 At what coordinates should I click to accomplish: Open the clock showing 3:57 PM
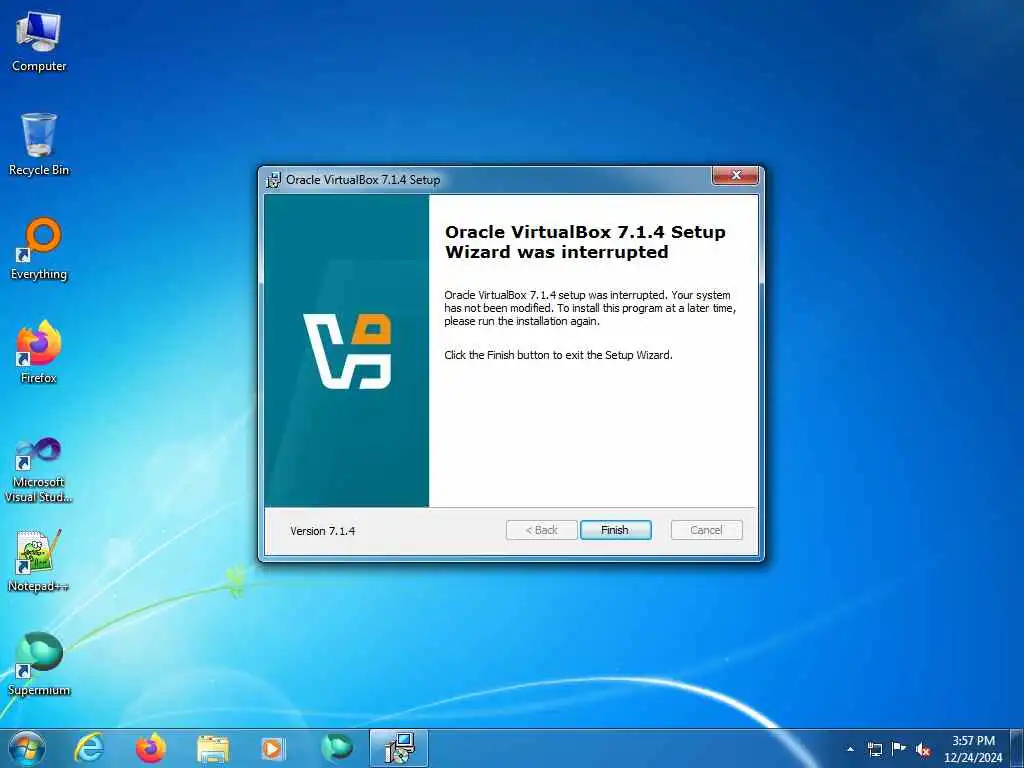click(972, 749)
